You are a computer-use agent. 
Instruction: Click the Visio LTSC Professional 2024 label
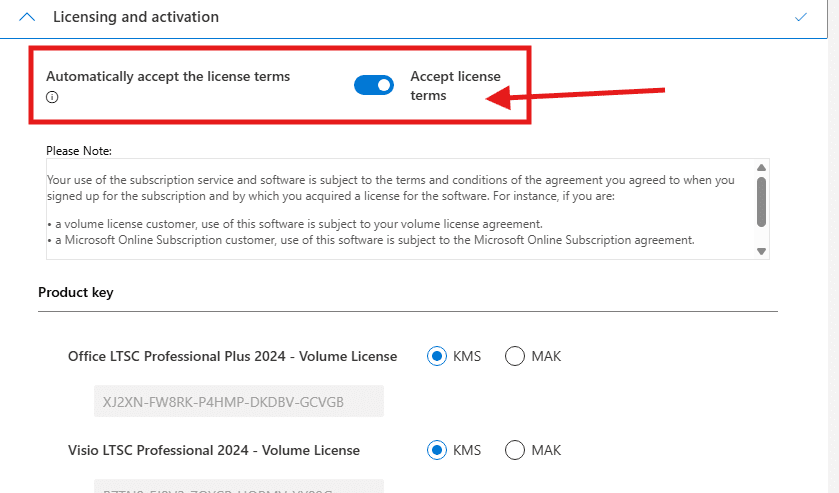(x=213, y=450)
